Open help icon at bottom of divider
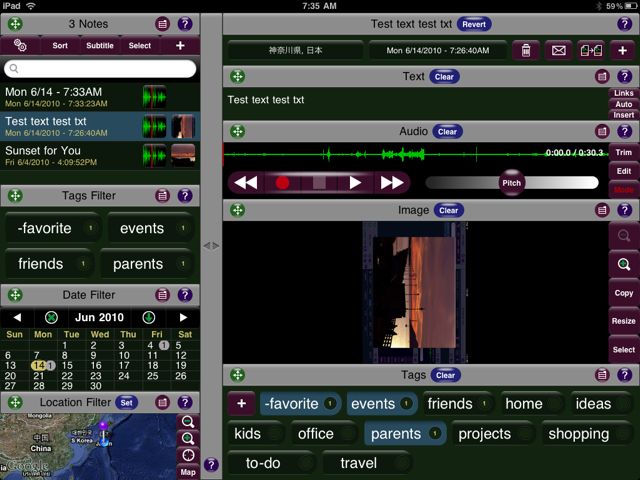The width and height of the screenshot is (640, 480). click(211, 464)
